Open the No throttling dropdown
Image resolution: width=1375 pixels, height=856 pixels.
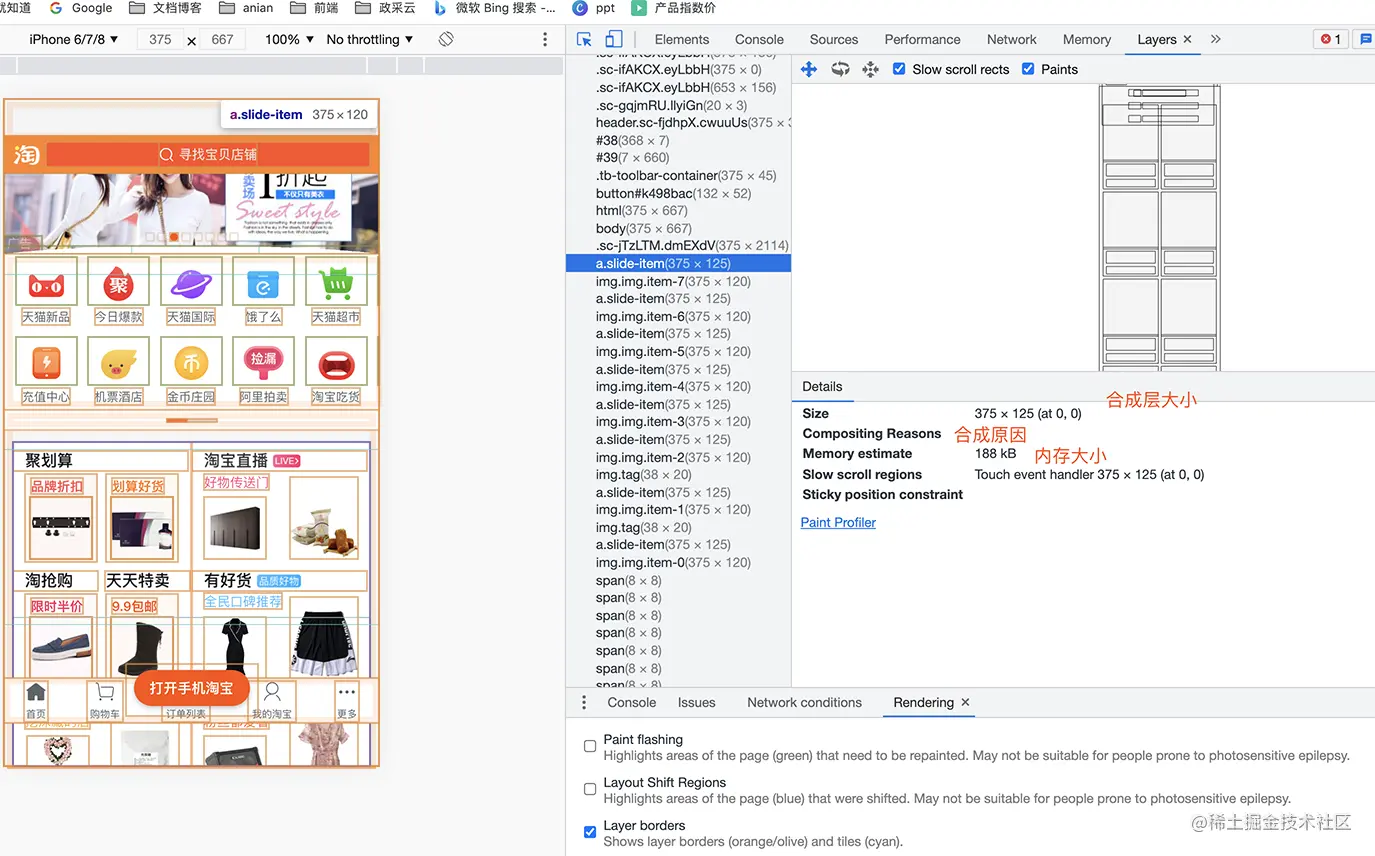tap(370, 39)
